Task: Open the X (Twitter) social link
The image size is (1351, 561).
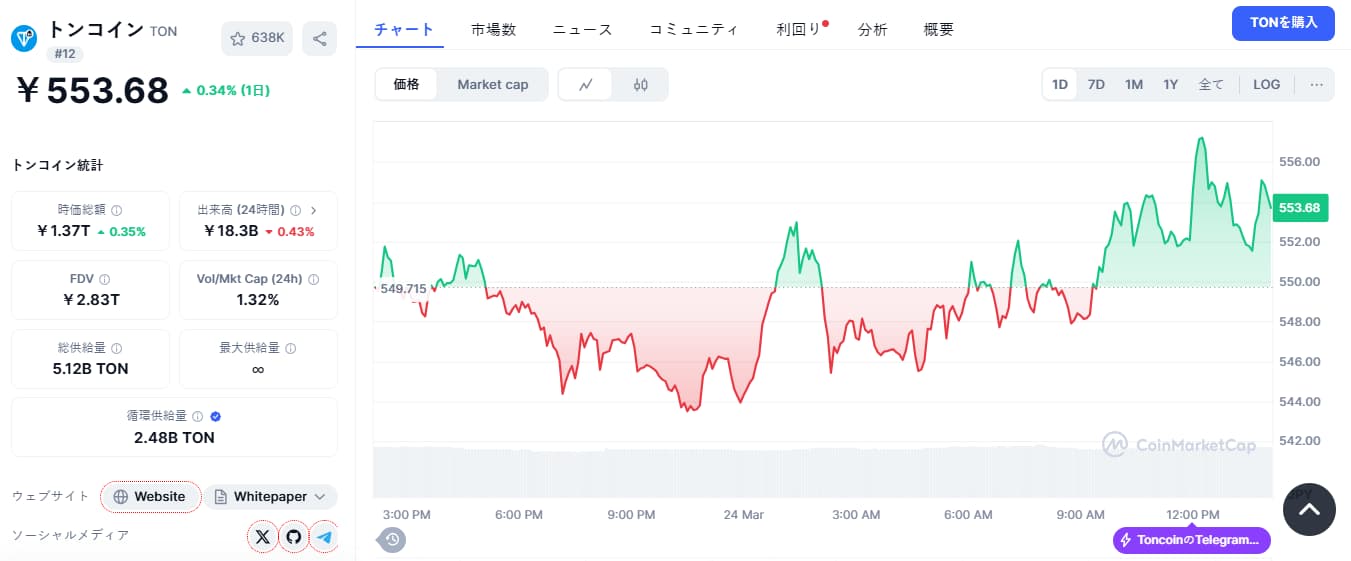Action: 262,537
